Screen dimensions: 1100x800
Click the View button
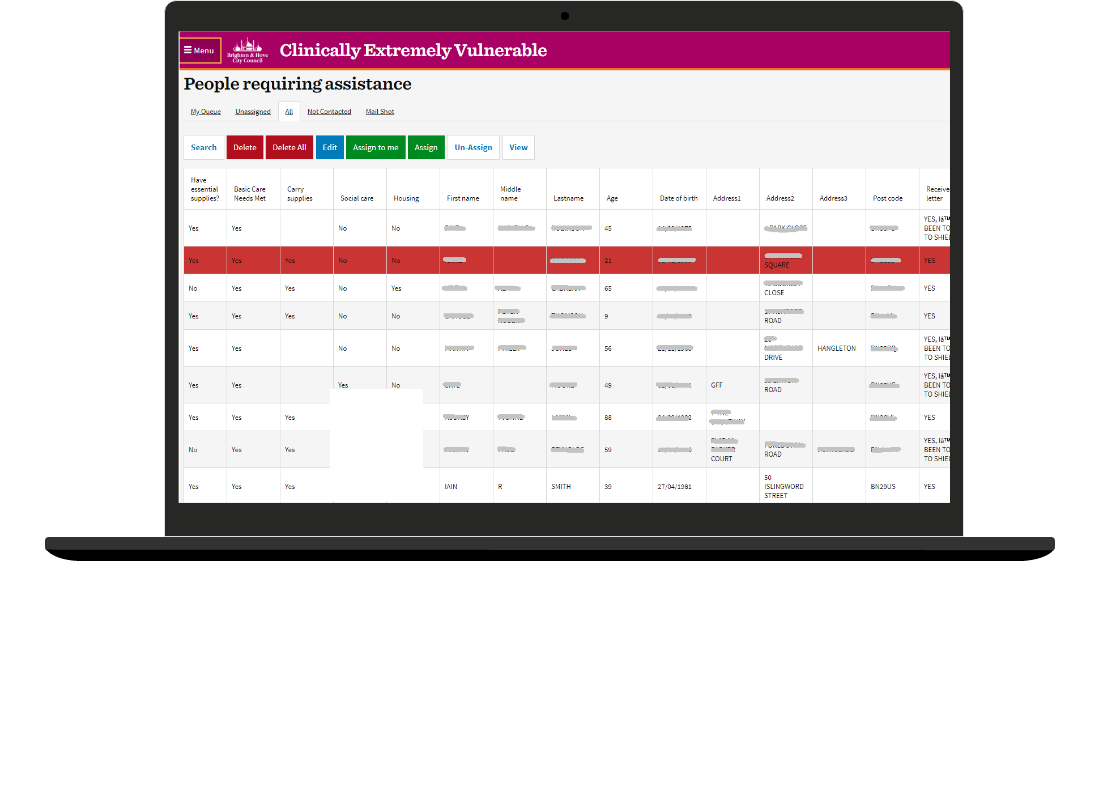click(518, 147)
